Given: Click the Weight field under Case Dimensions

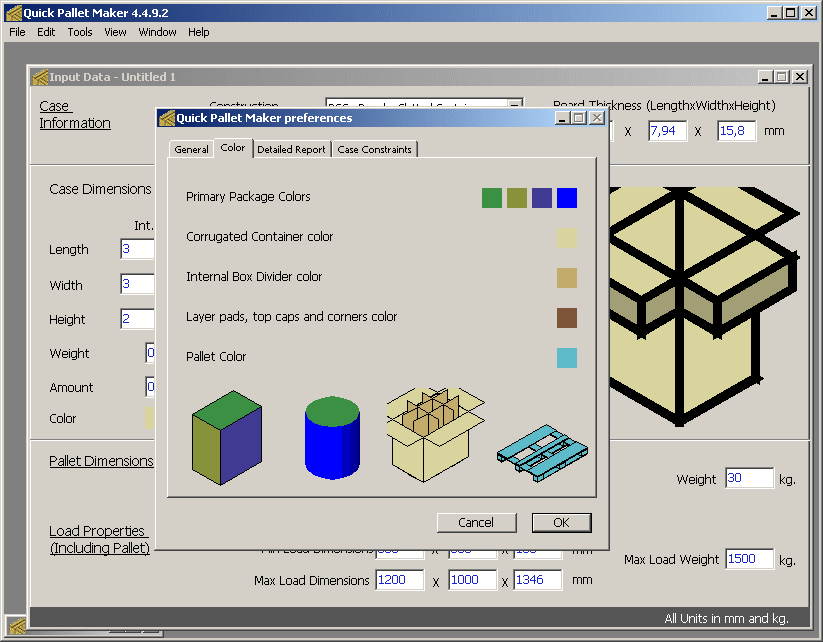Looking at the screenshot, I should [x=150, y=353].
